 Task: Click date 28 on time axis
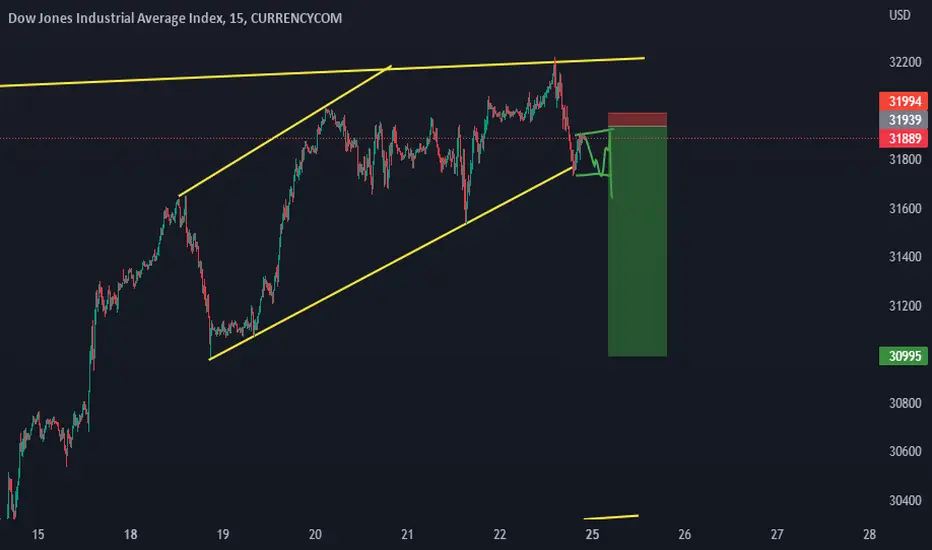point(870,535)
